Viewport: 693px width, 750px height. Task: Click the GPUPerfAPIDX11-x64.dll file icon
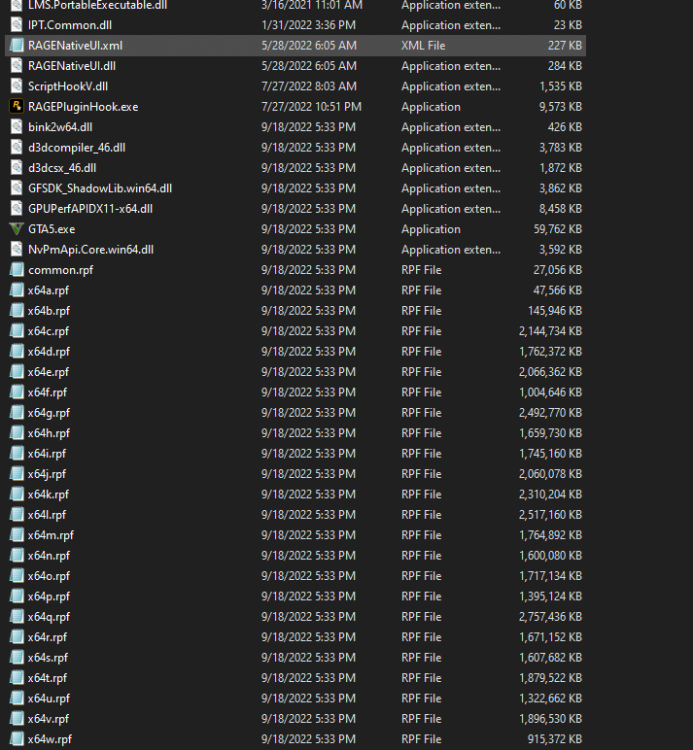coord(16,209)
